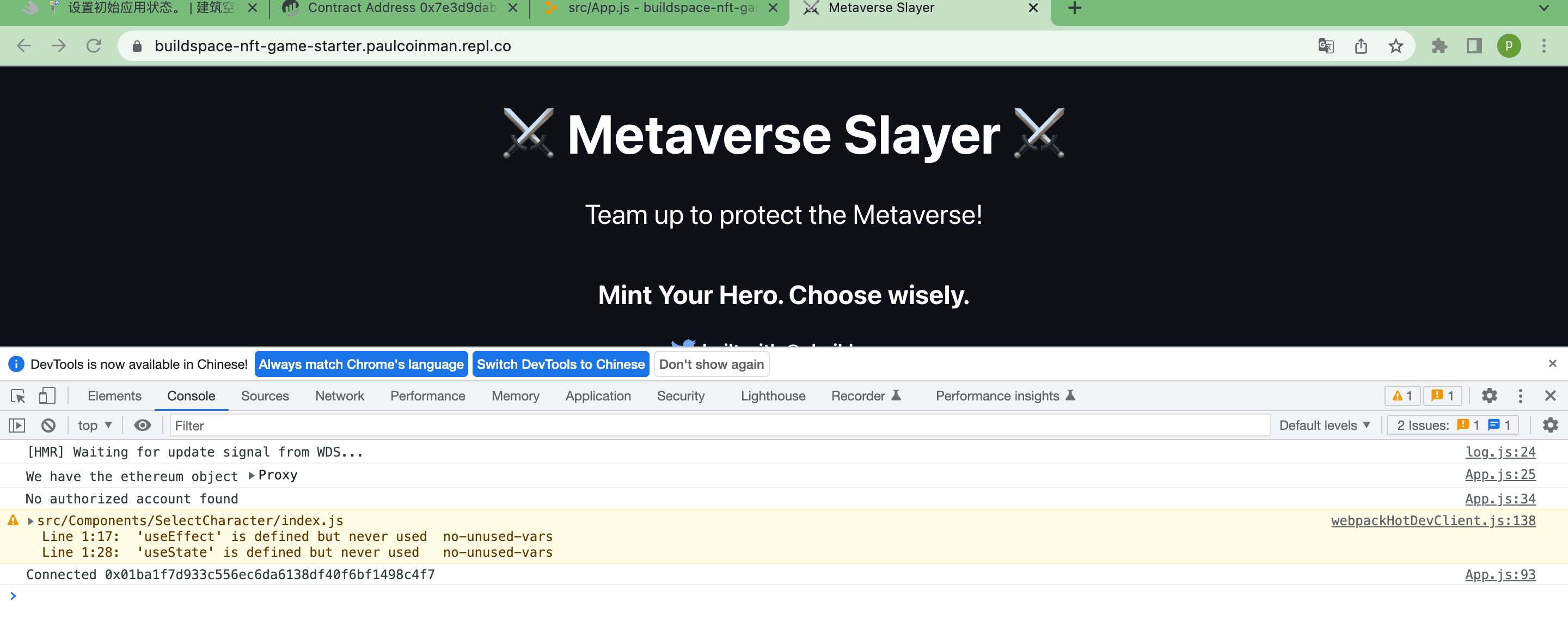This screenshot has width=1568, height=620.
Task: Click the warnings count badge
Action: pyautogui.click(x=1402, y=396)
